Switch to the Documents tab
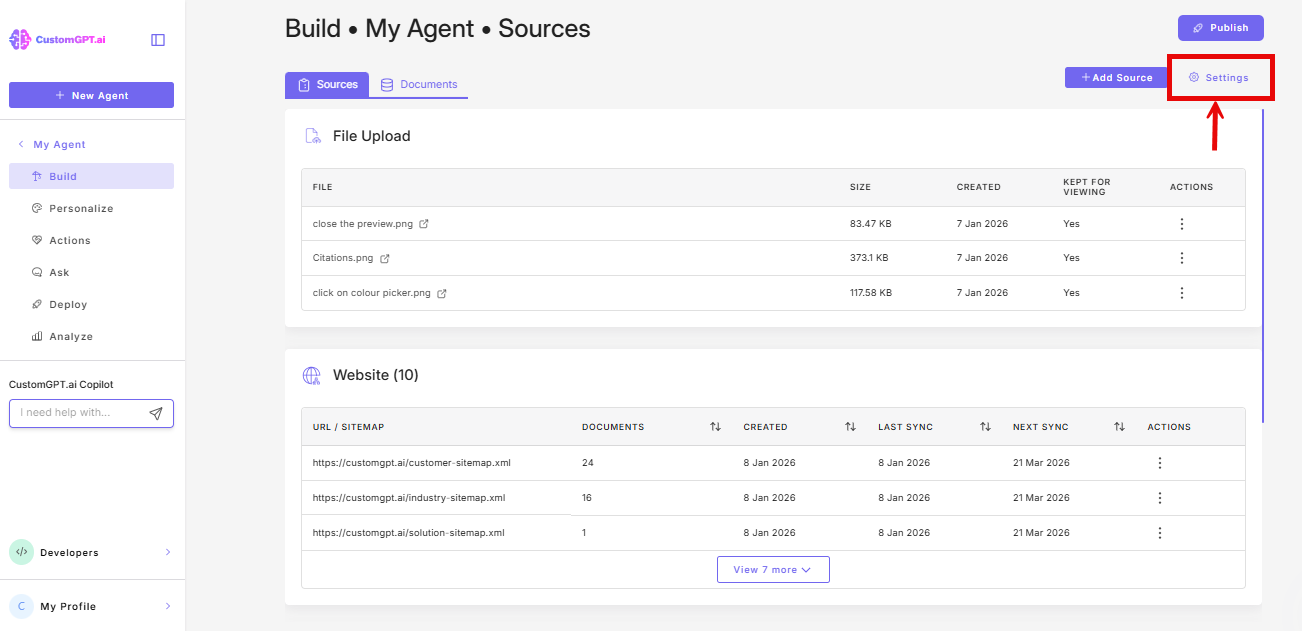Viewport: 1302px width, 631px height. pyautogui.click(x=419, y=85)
